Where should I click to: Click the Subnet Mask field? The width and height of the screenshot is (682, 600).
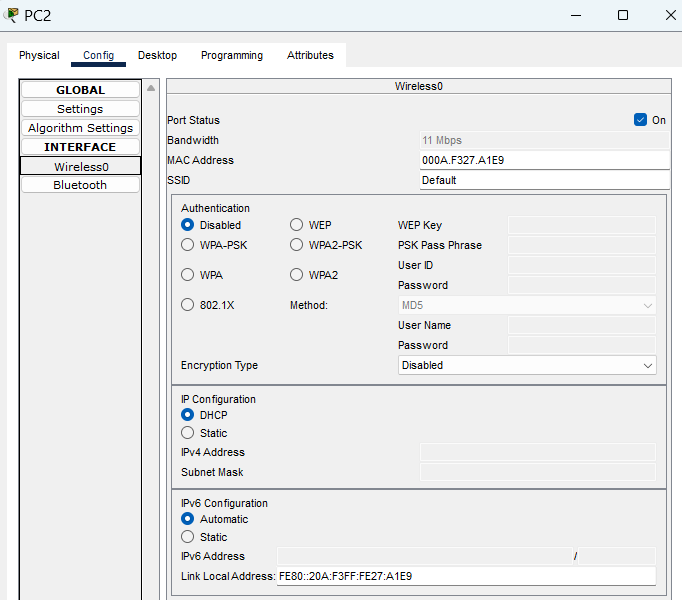click(x=538, y=473)
